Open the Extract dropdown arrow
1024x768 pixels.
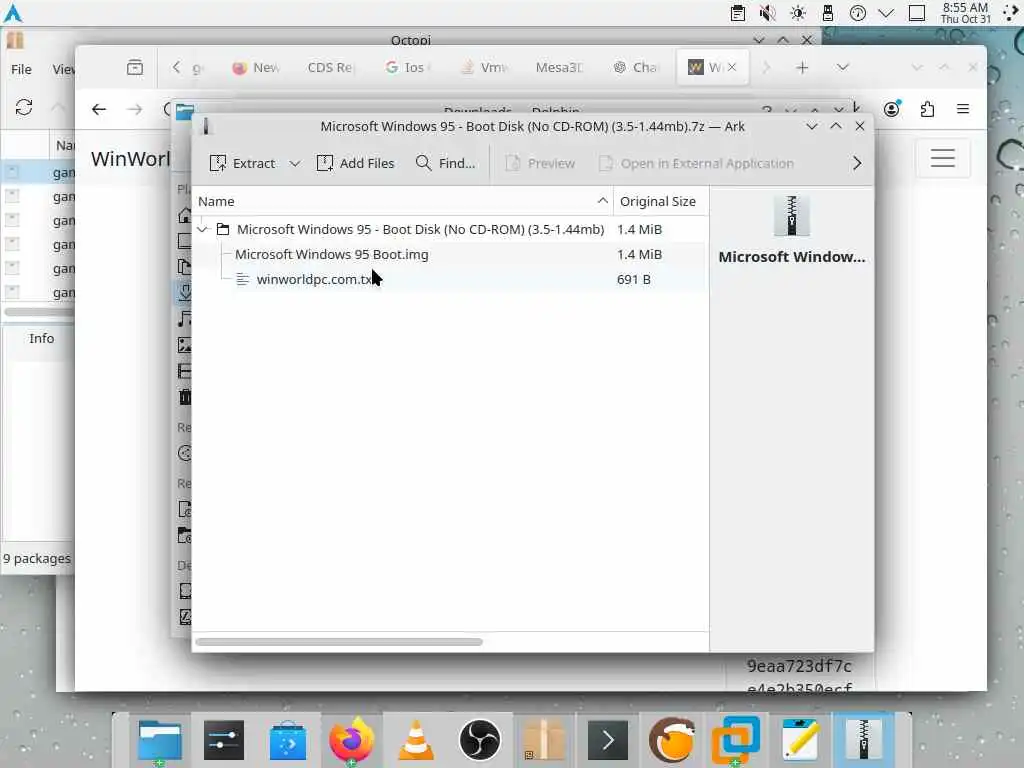[x=295, y=163]
